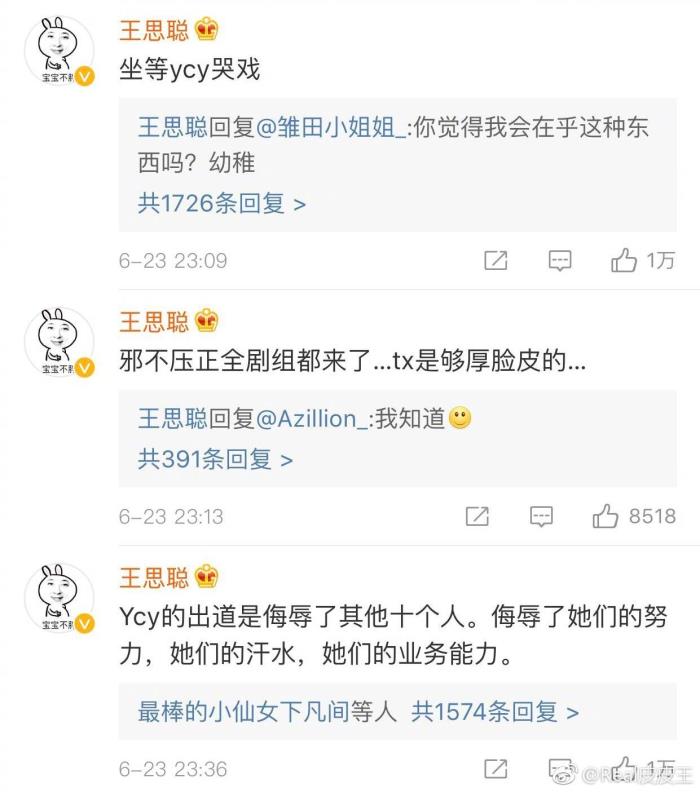Open reply icon on the 23:36 comment

[560, 769]
